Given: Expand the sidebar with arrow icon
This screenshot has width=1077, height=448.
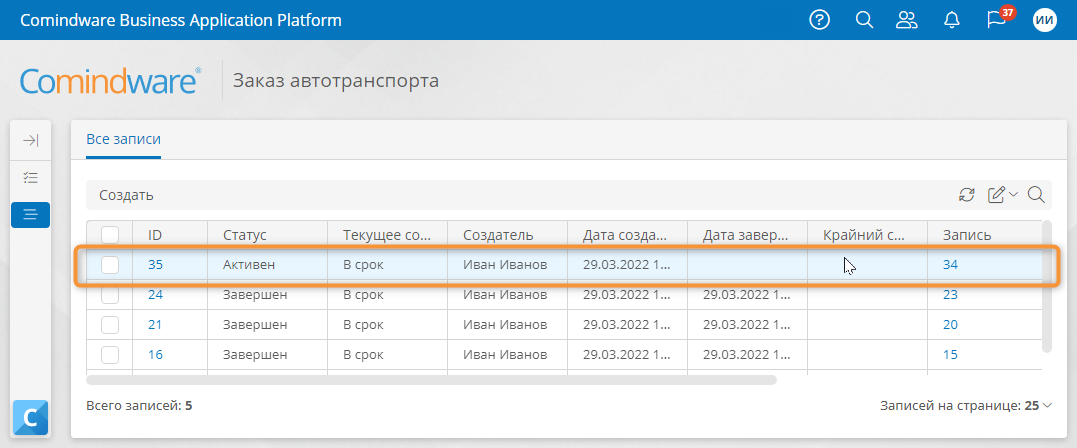Looking at the screenshot, I should tap(30, 140).
